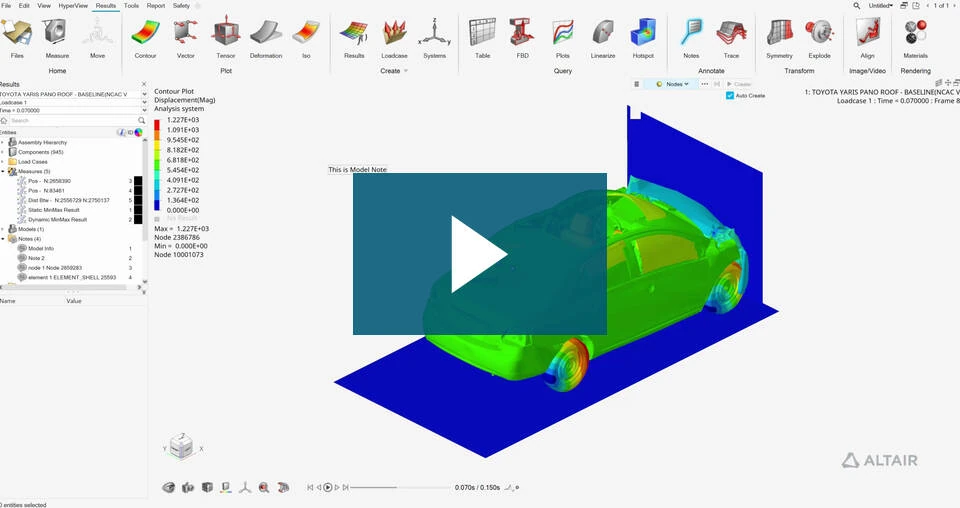Collapse the Measures (5) node
The height and width of the screenshot is (508, 960).
pos(3,171)
